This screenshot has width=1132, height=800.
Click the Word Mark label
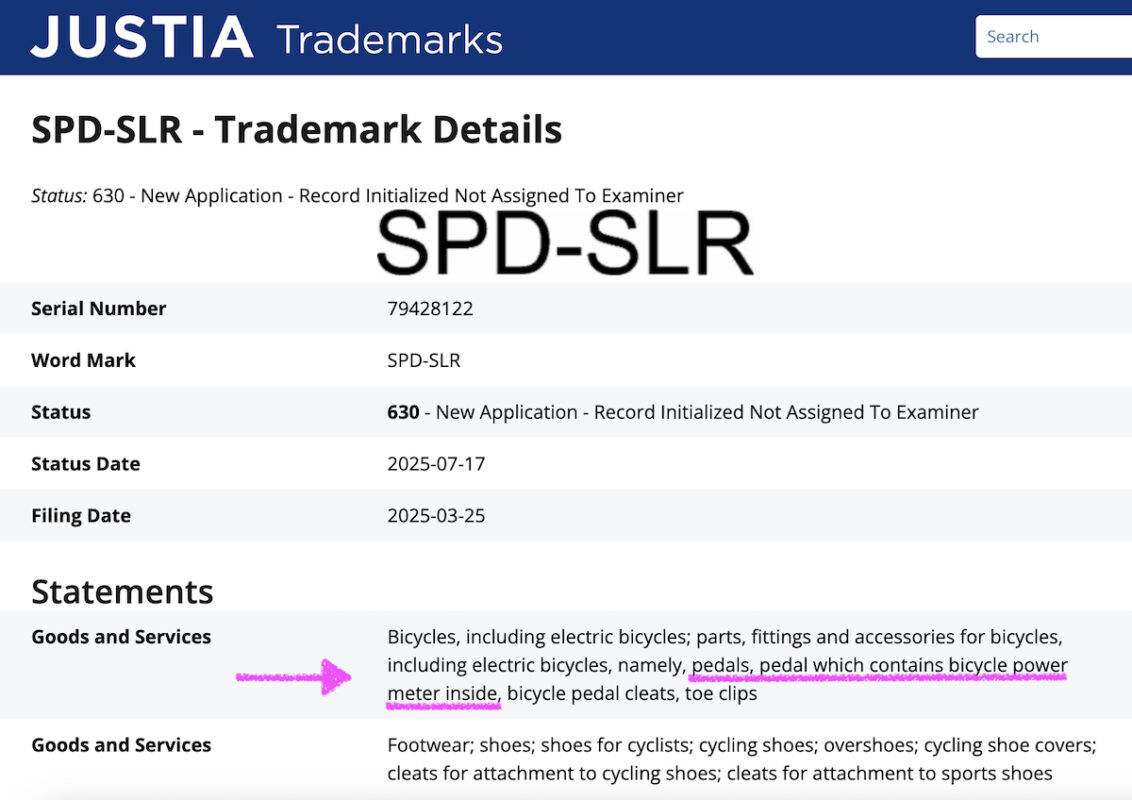tap(83, 360)
